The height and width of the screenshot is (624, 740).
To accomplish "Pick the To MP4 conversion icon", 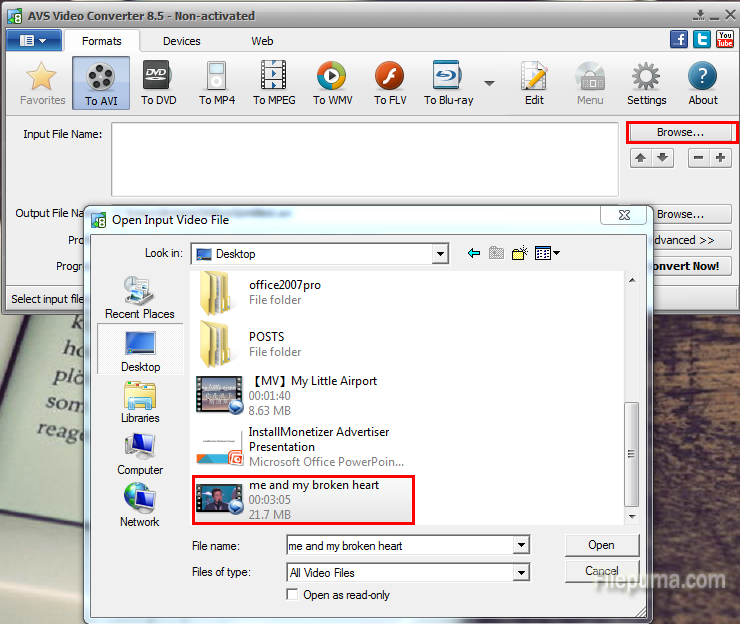I will pos(216,82).
